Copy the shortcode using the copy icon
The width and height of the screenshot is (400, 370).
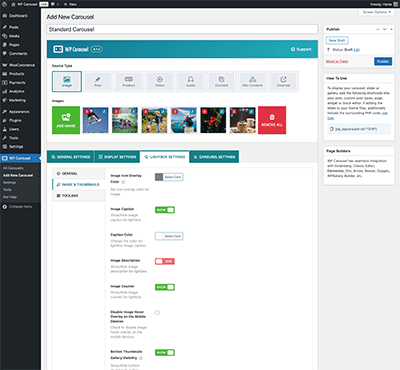point(331,129)
